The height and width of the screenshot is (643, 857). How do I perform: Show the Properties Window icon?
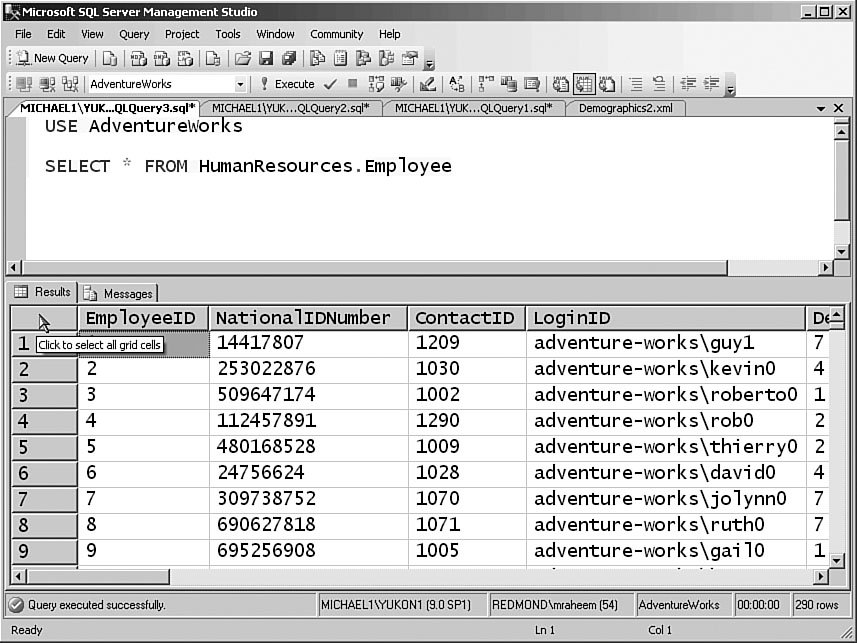(410, 58)
